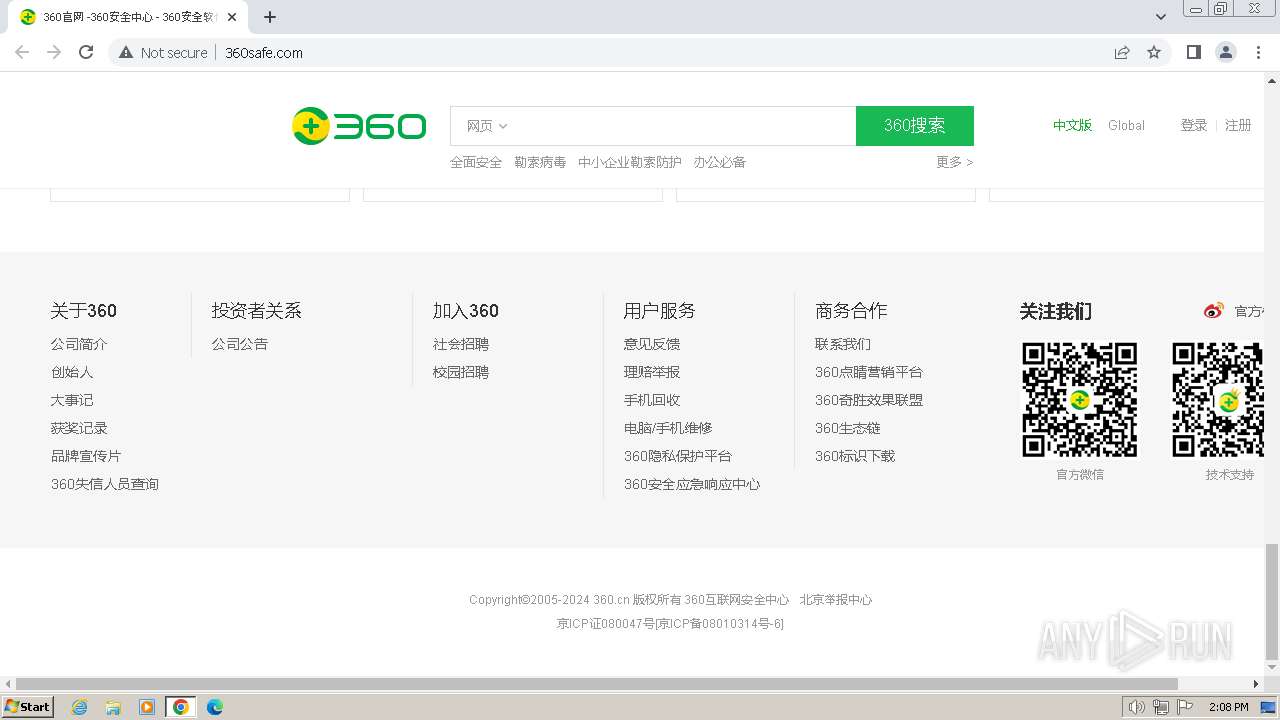Screen dimensions: 1280x720
Task: Open File Explorer in taskbar
Action: pos(113,707)
